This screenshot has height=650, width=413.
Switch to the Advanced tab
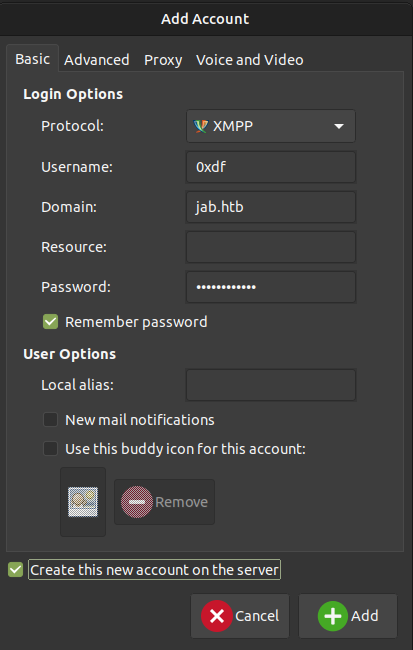(97, 60)
